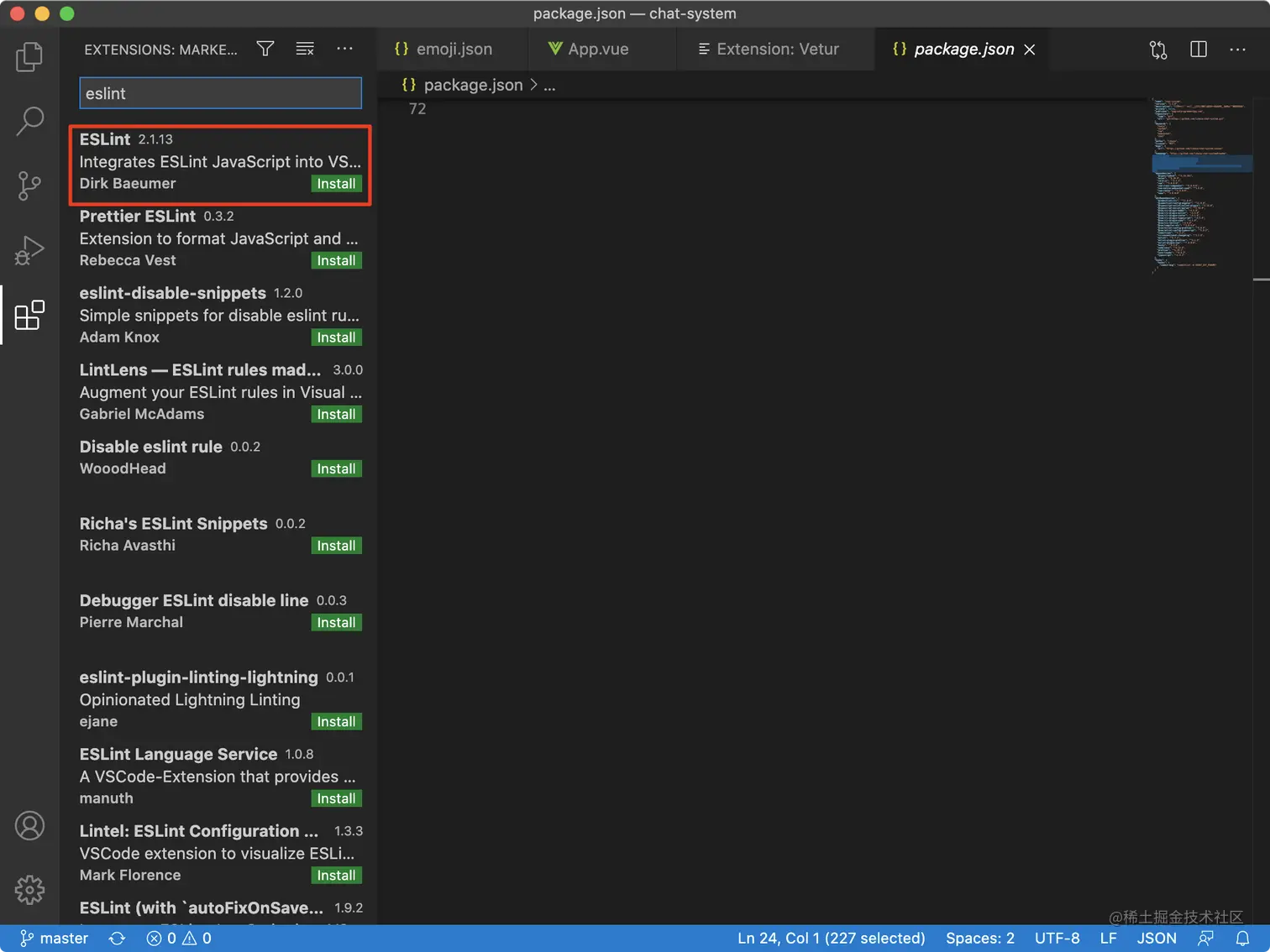Click the Ln 24, Col 1 status entry
This screenshot has height=952, width=1270.
tap(831, 939)
